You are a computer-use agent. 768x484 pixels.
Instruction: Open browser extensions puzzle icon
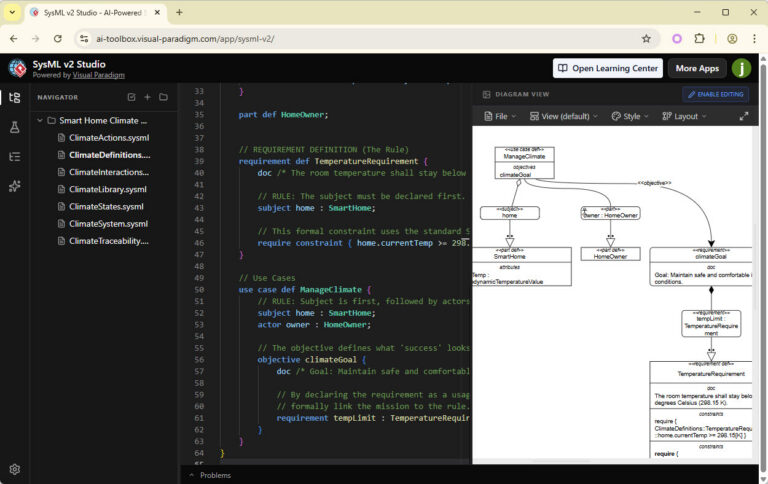pyautogui.click(x=699, y=39)
